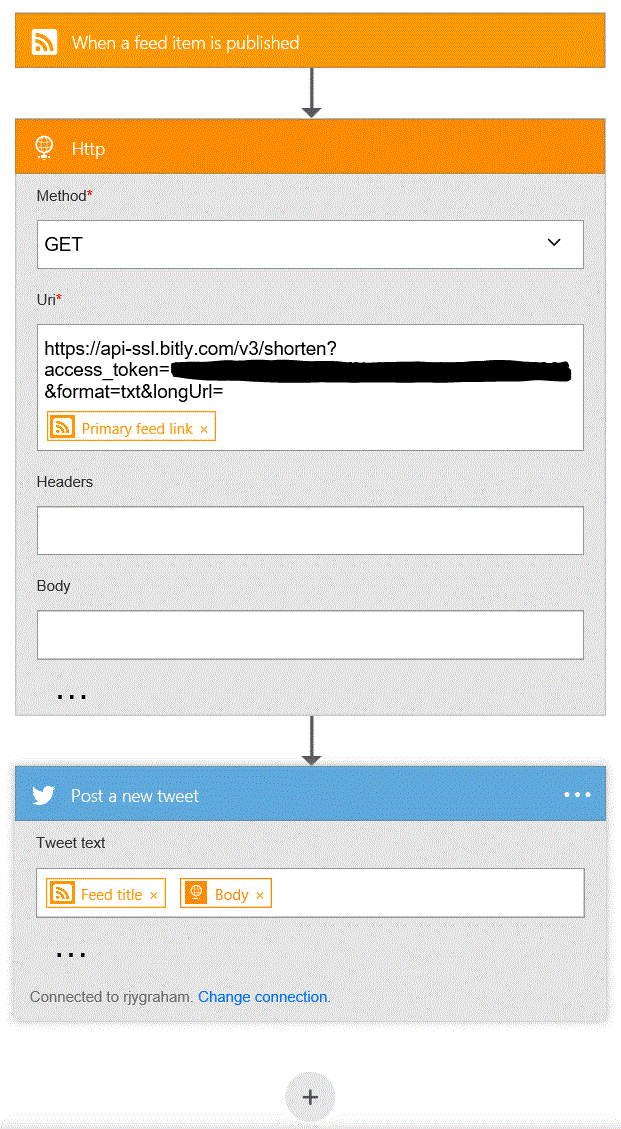Select the When a feed item is published step

point(310,42)
